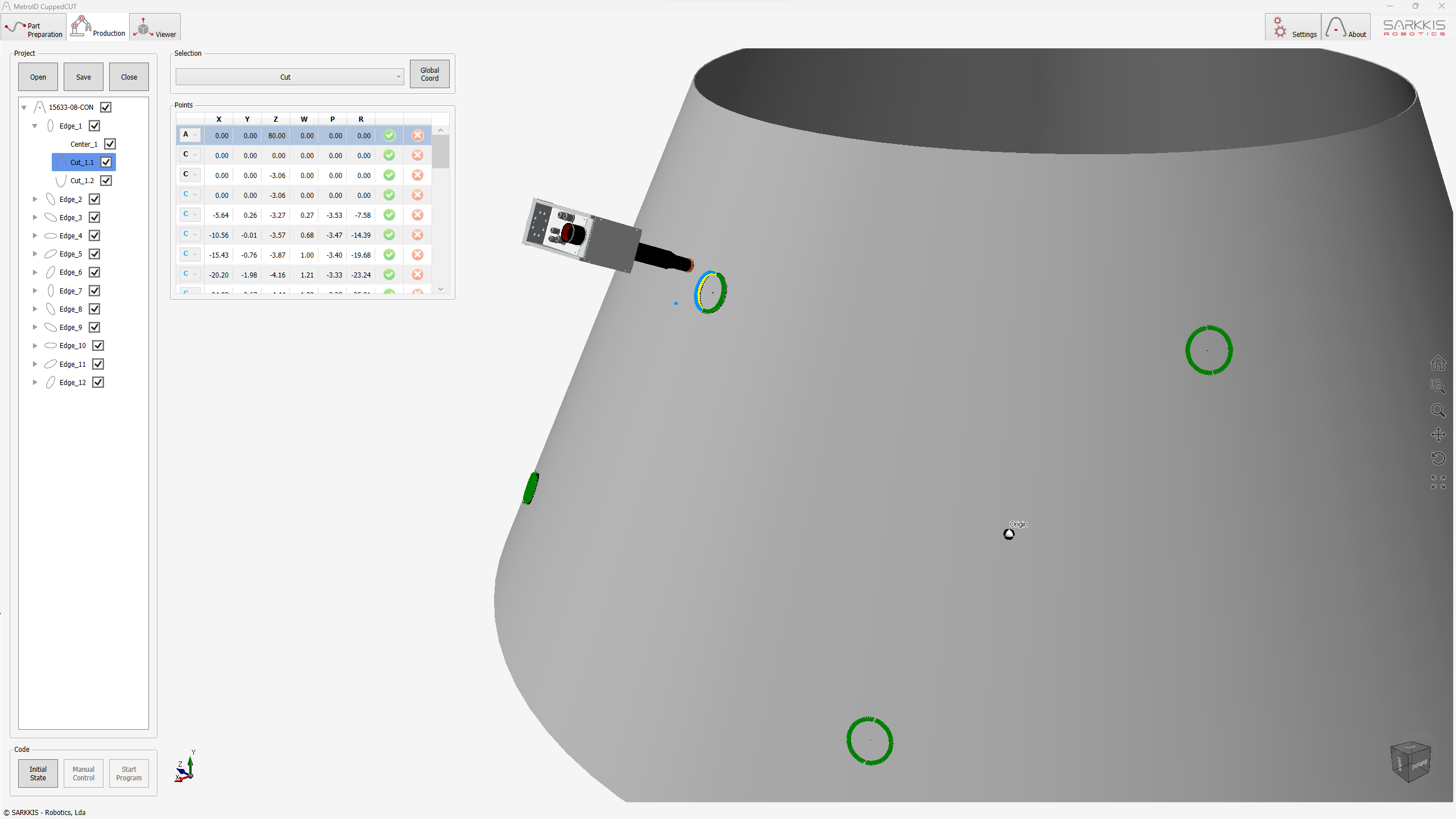Click the Close project button
The width and height of the screenshot is (1456, 819).
(129, 77)
